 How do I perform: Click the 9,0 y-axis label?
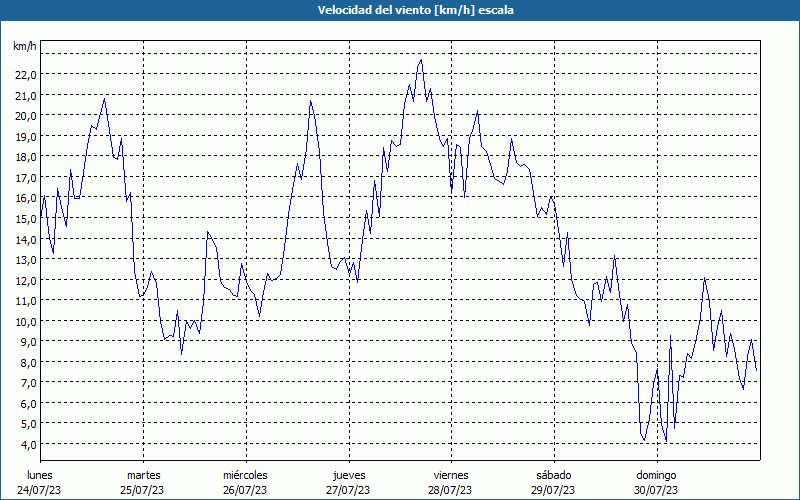click(29, 342)
